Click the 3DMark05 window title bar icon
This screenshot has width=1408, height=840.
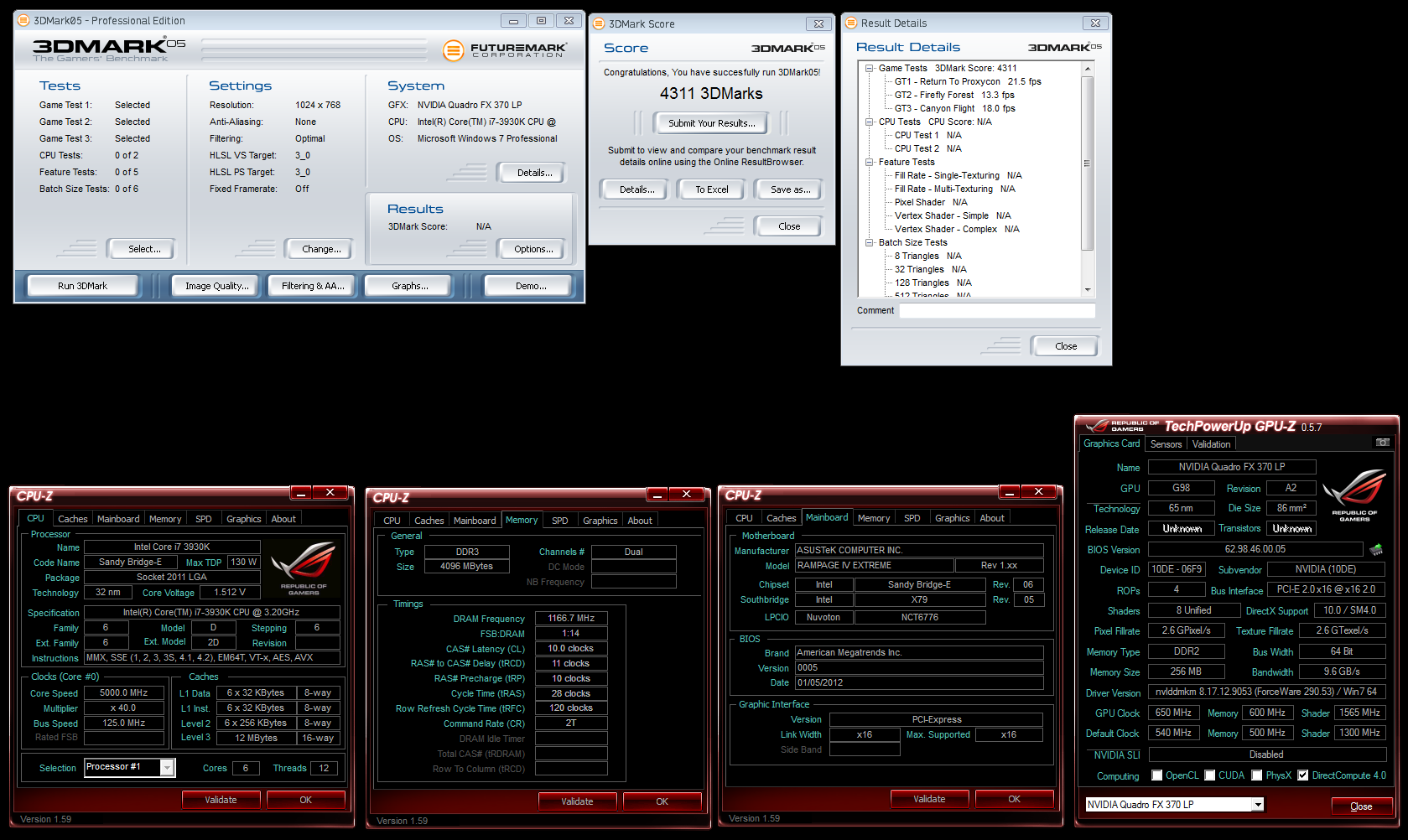23,20
